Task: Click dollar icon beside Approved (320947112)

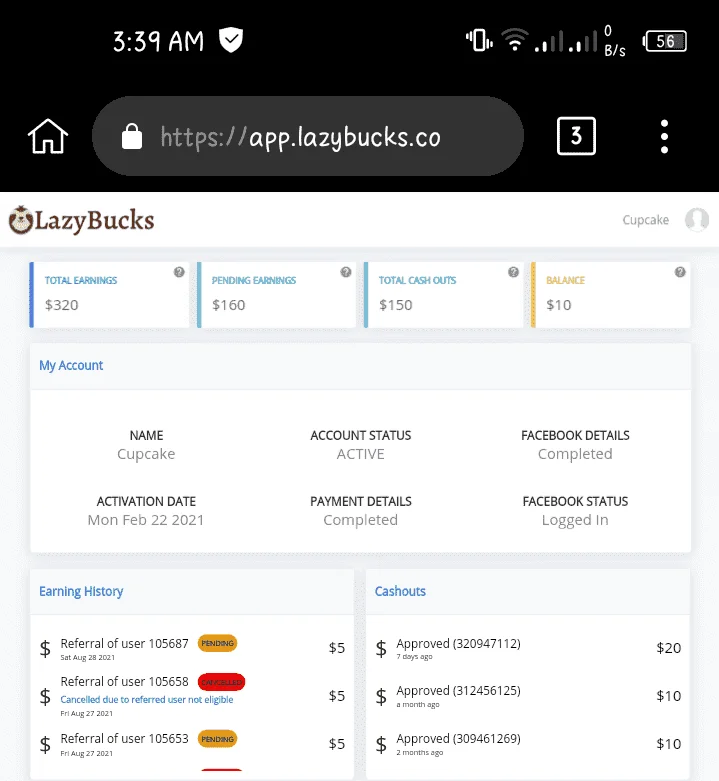Action: [381, 648]
